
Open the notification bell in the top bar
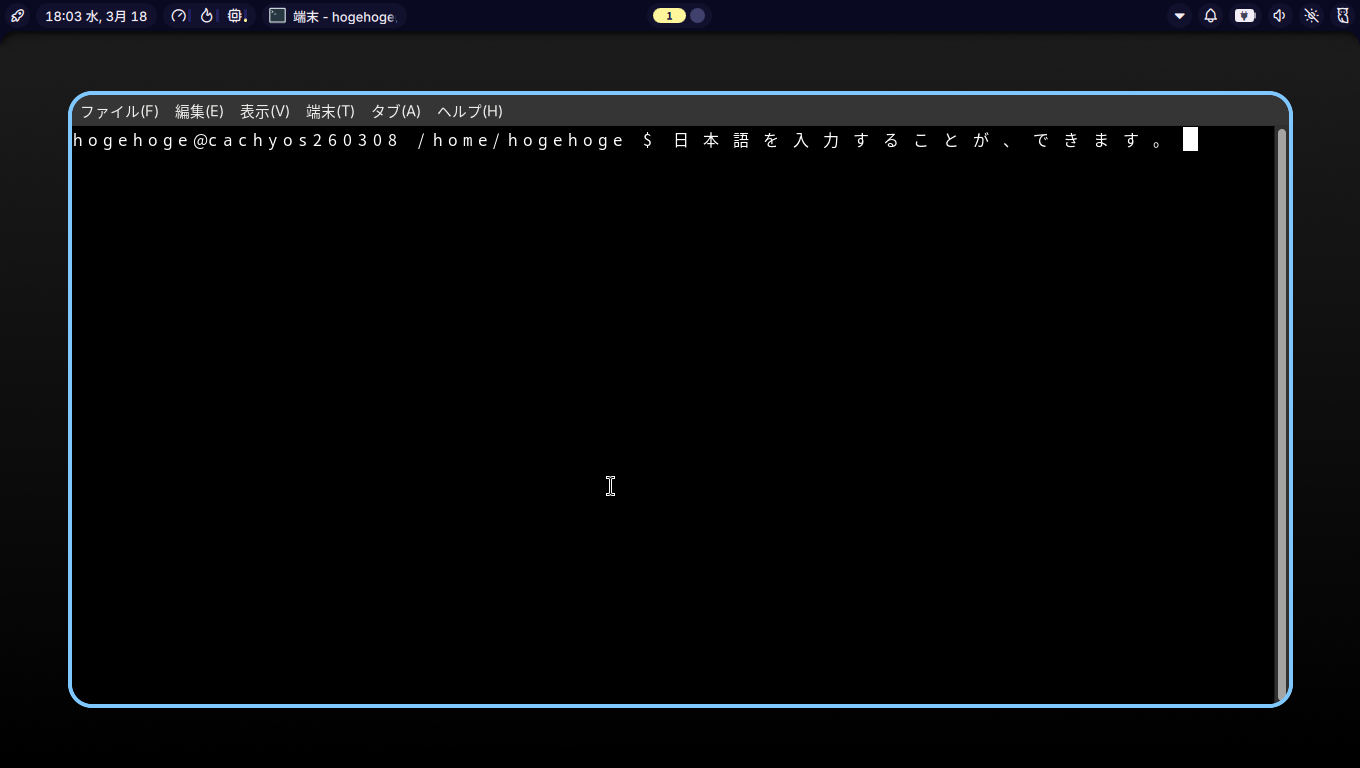[x=1211, y=16]
